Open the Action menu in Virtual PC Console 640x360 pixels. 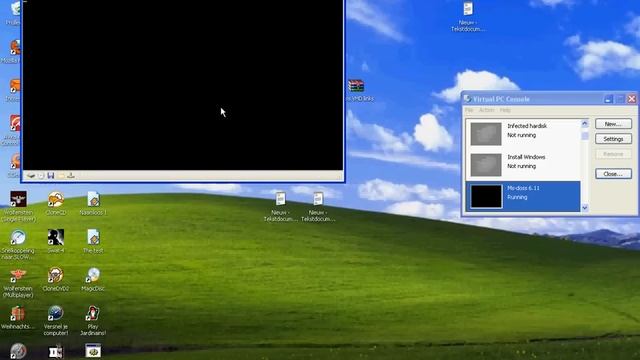pyautogui.click(x=486, y=110)
